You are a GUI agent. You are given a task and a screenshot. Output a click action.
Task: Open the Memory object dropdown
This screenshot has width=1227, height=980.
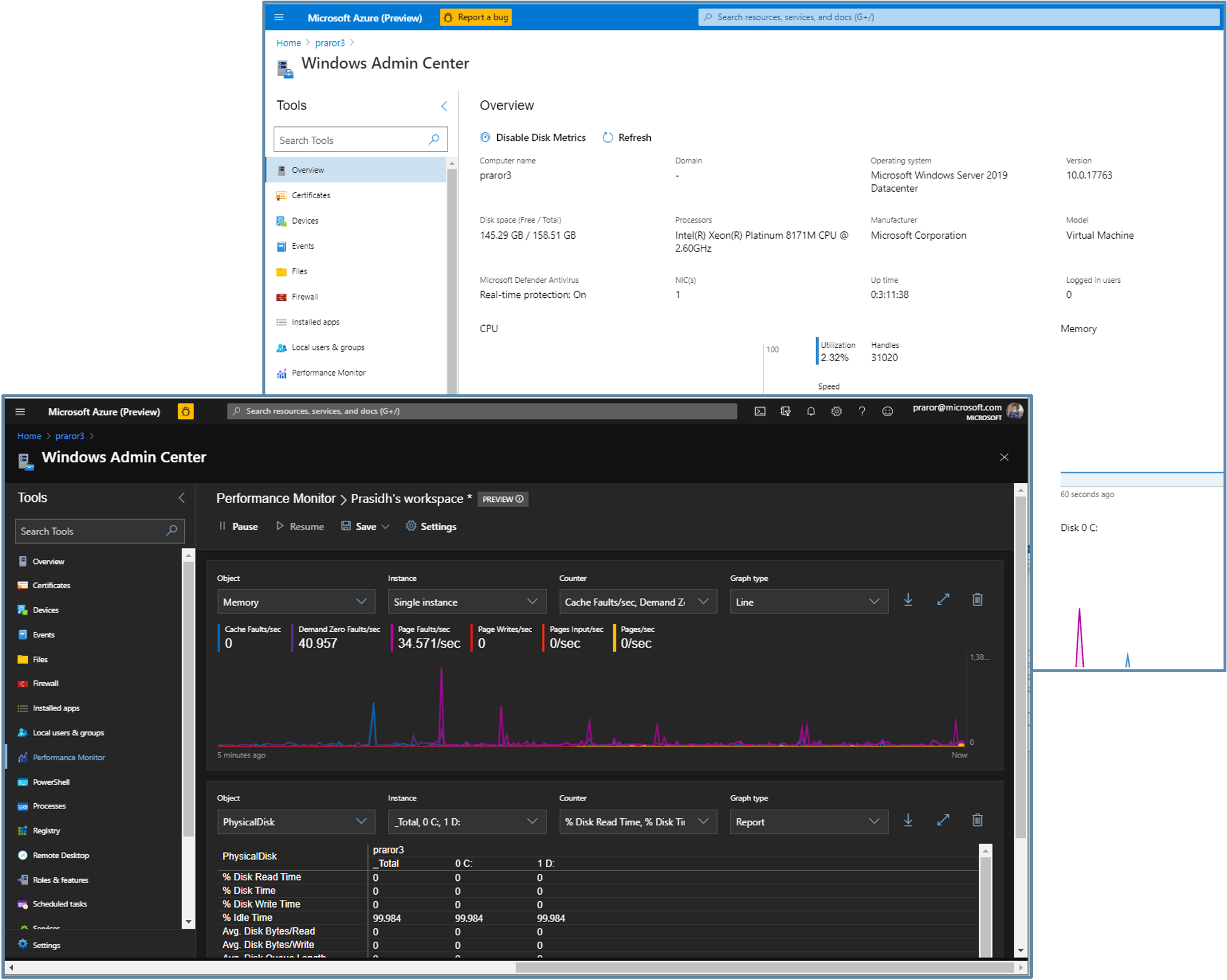tap(296, 602)
